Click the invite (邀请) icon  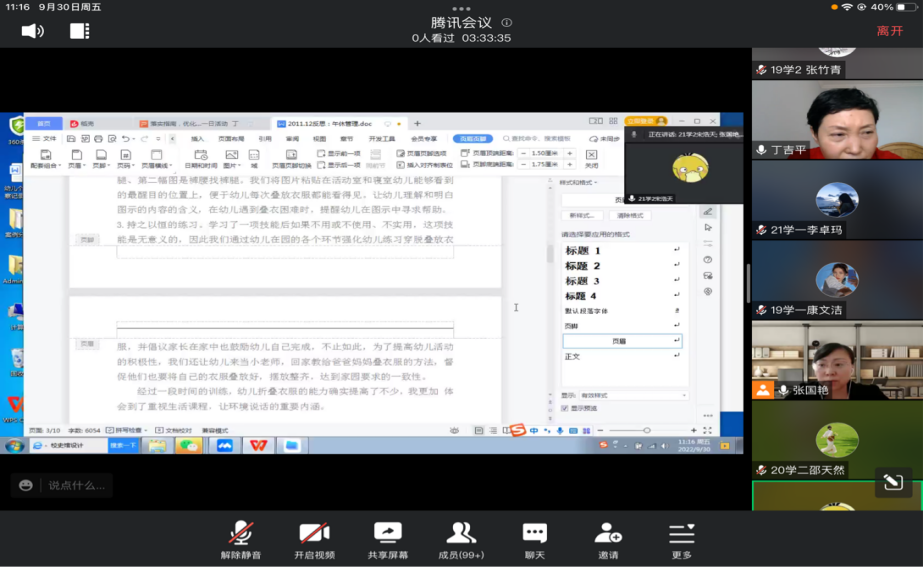pos(608,539)
